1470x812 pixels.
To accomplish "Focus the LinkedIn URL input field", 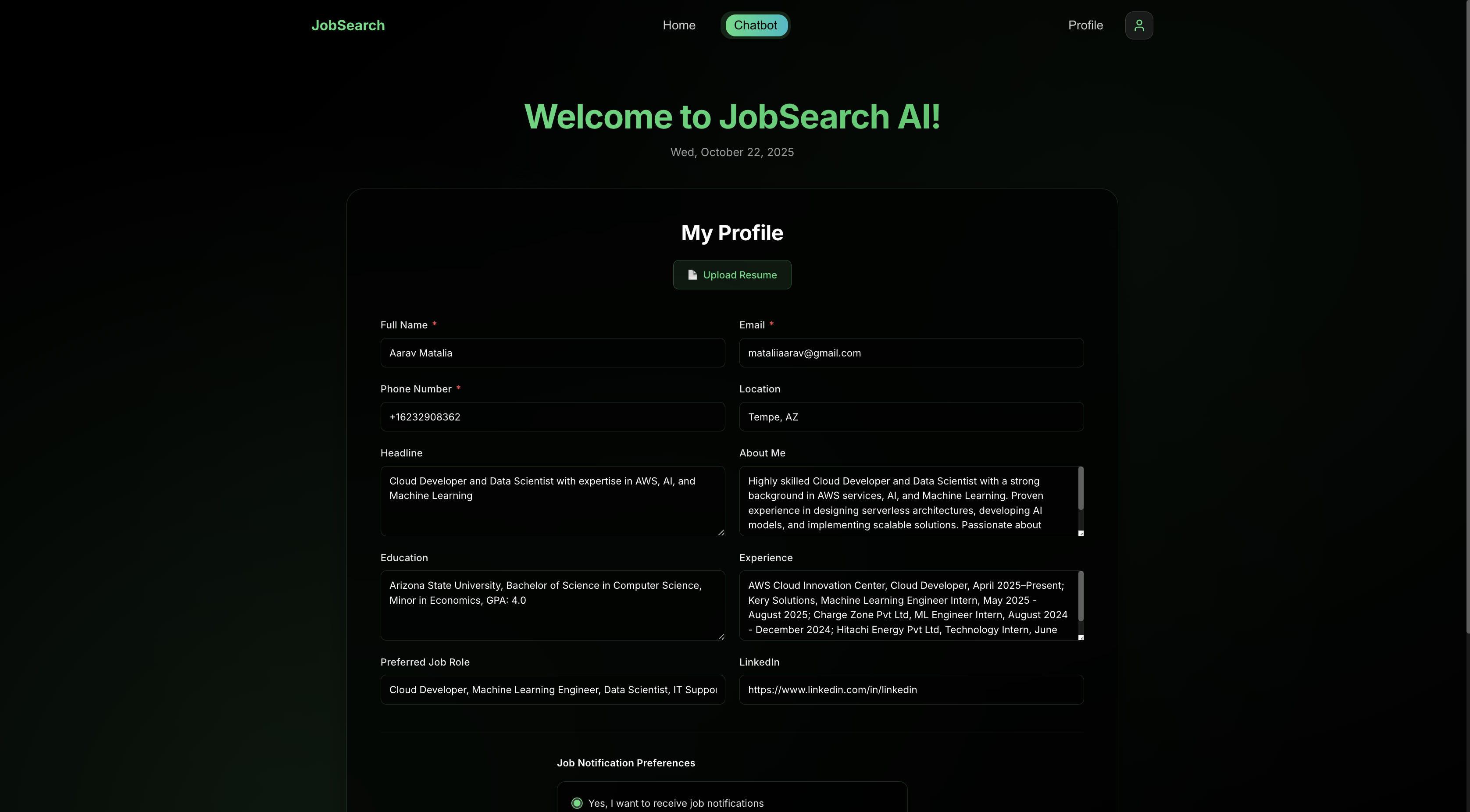I will (911, 689).
